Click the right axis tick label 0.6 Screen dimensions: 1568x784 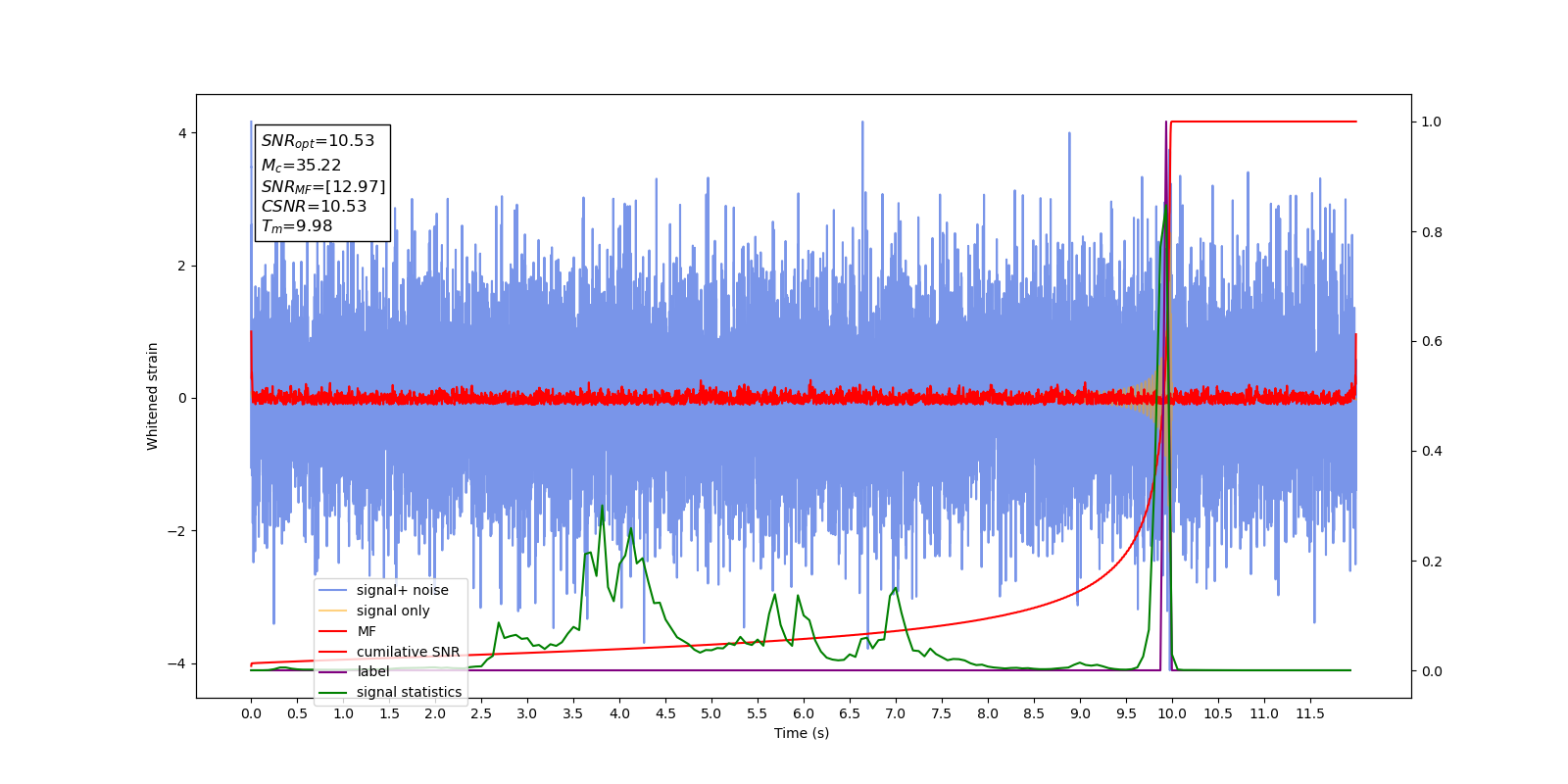coord(1432,341)
